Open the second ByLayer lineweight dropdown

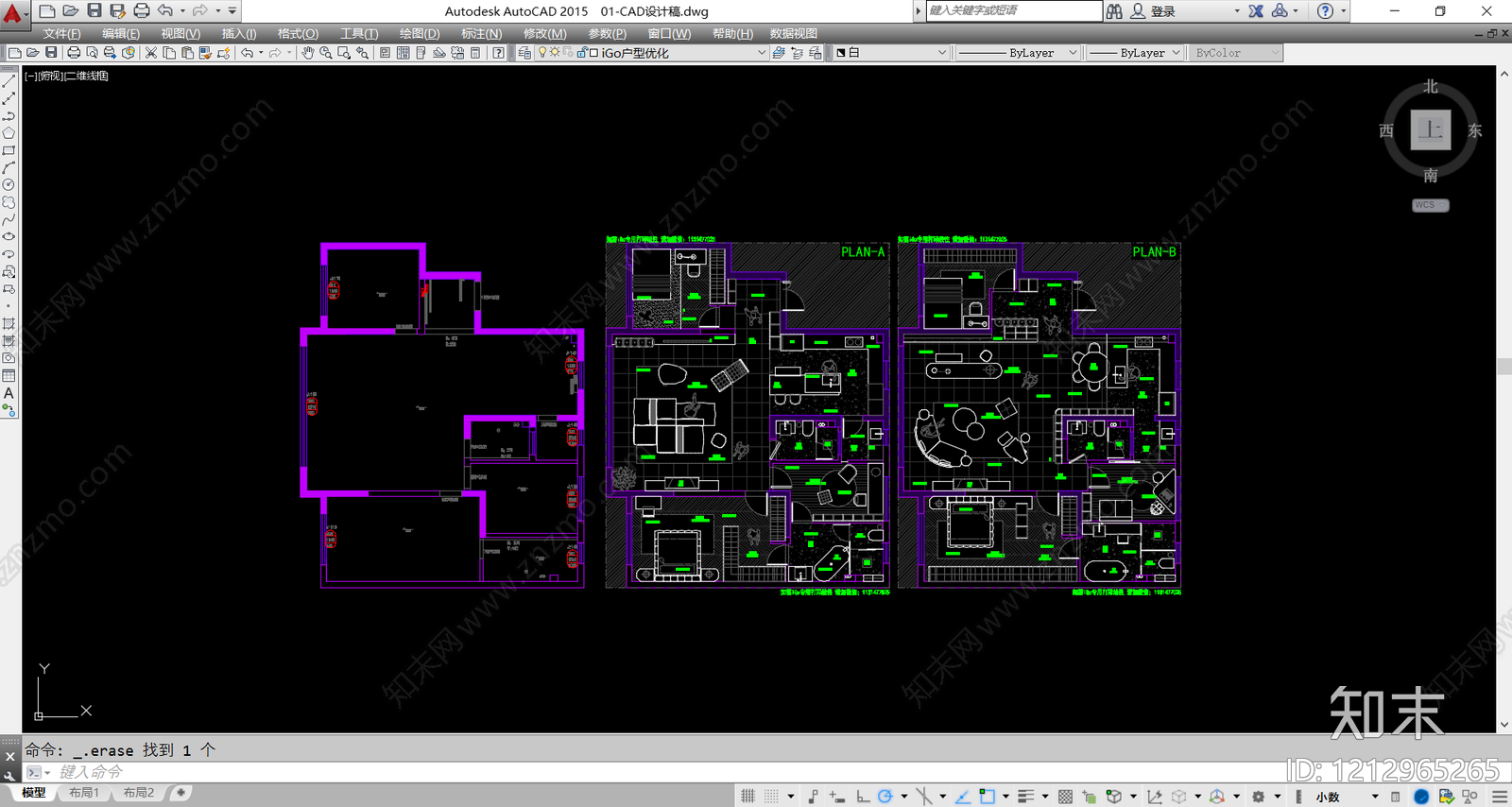click(1134, 53)
